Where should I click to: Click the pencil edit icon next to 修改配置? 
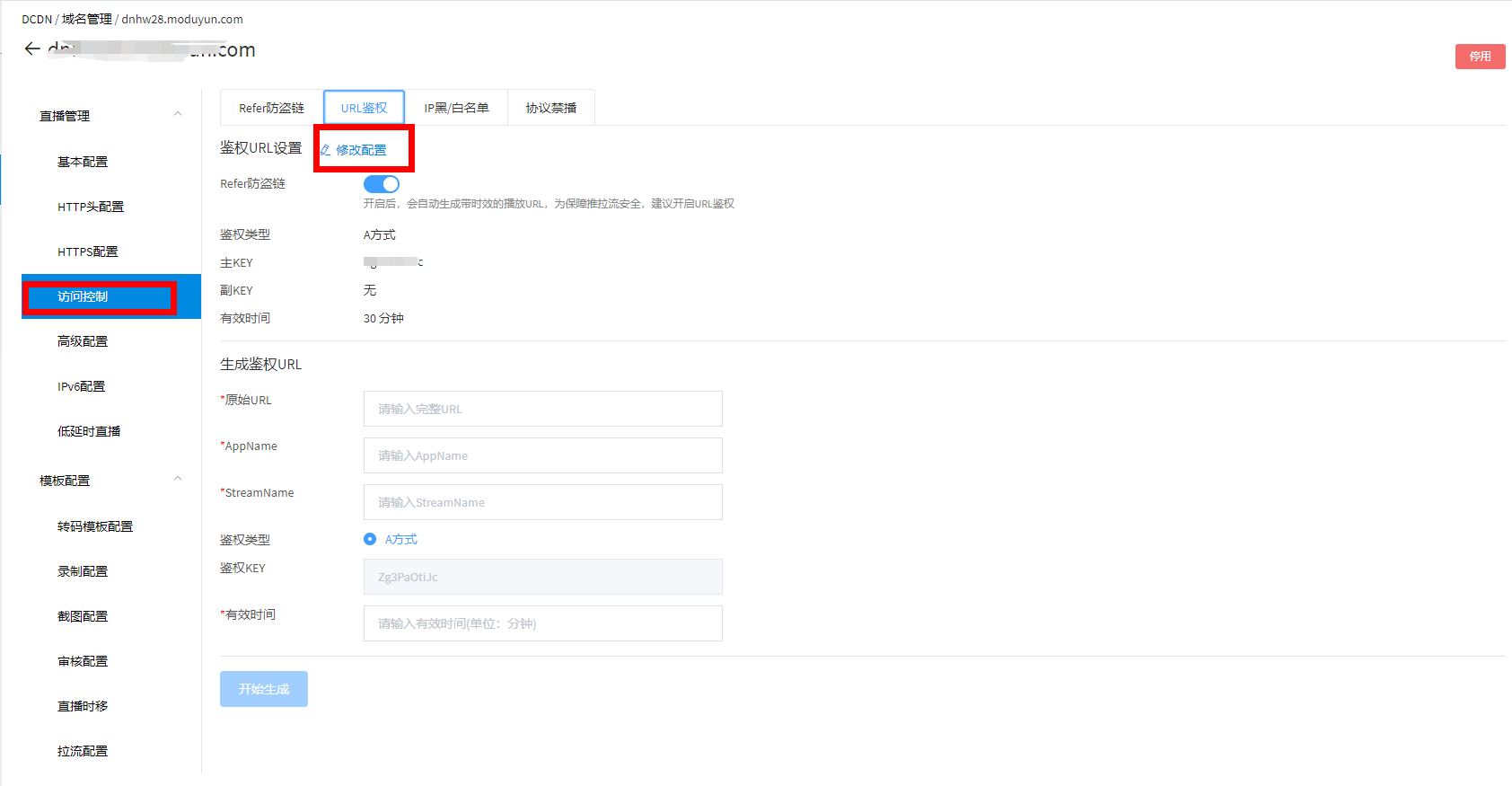[x=326, y=150]
